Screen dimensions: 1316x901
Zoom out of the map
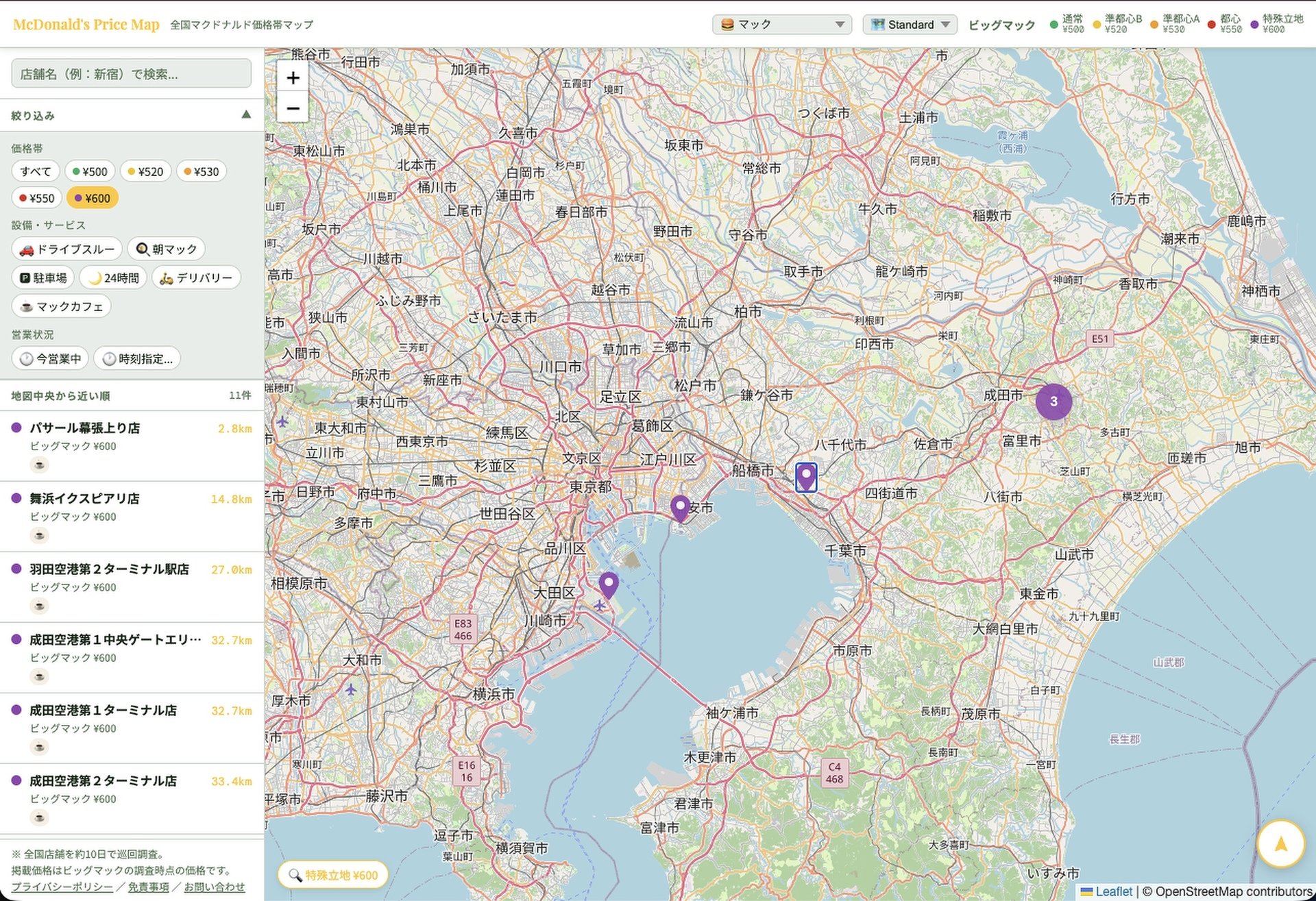pyautogui.click(x=293, y=108)
